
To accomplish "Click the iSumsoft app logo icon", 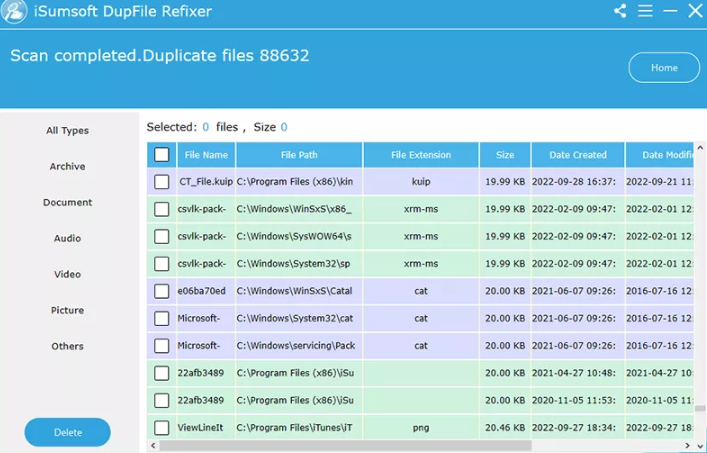I will [14, 11].
